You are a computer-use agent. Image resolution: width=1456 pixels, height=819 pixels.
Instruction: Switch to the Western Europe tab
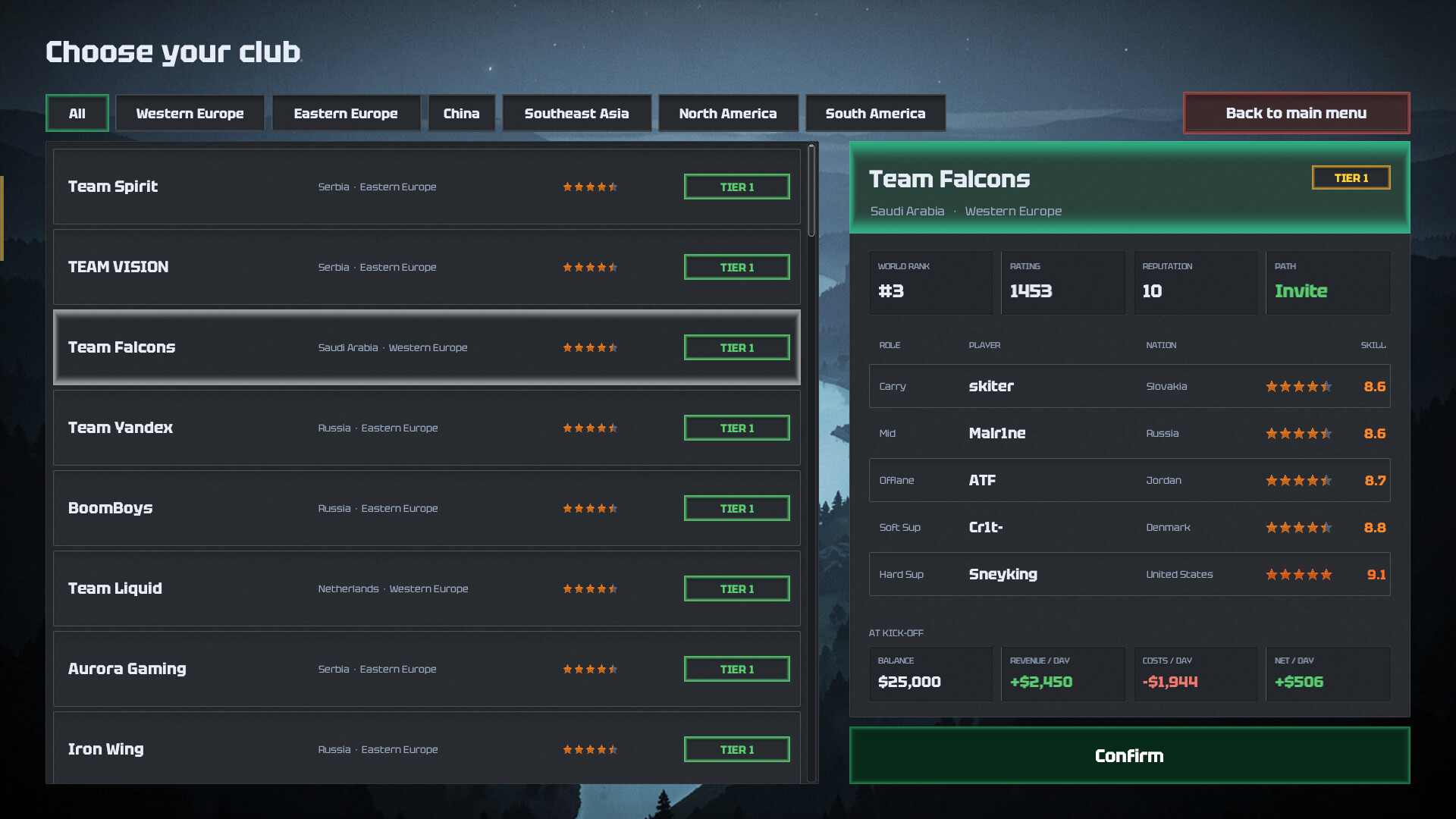pos(190,113)
